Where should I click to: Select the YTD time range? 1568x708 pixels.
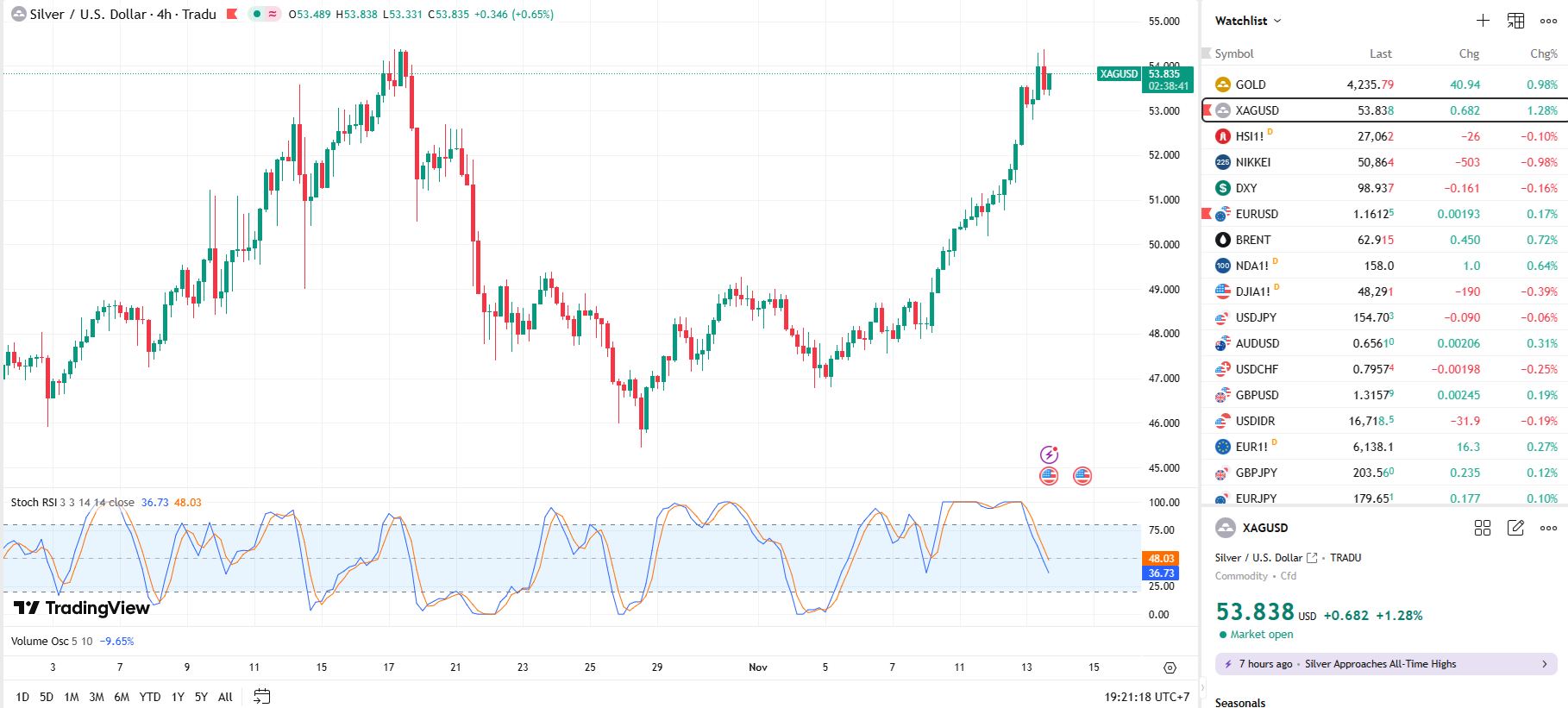pyautogui.click(x=150, y=697)
